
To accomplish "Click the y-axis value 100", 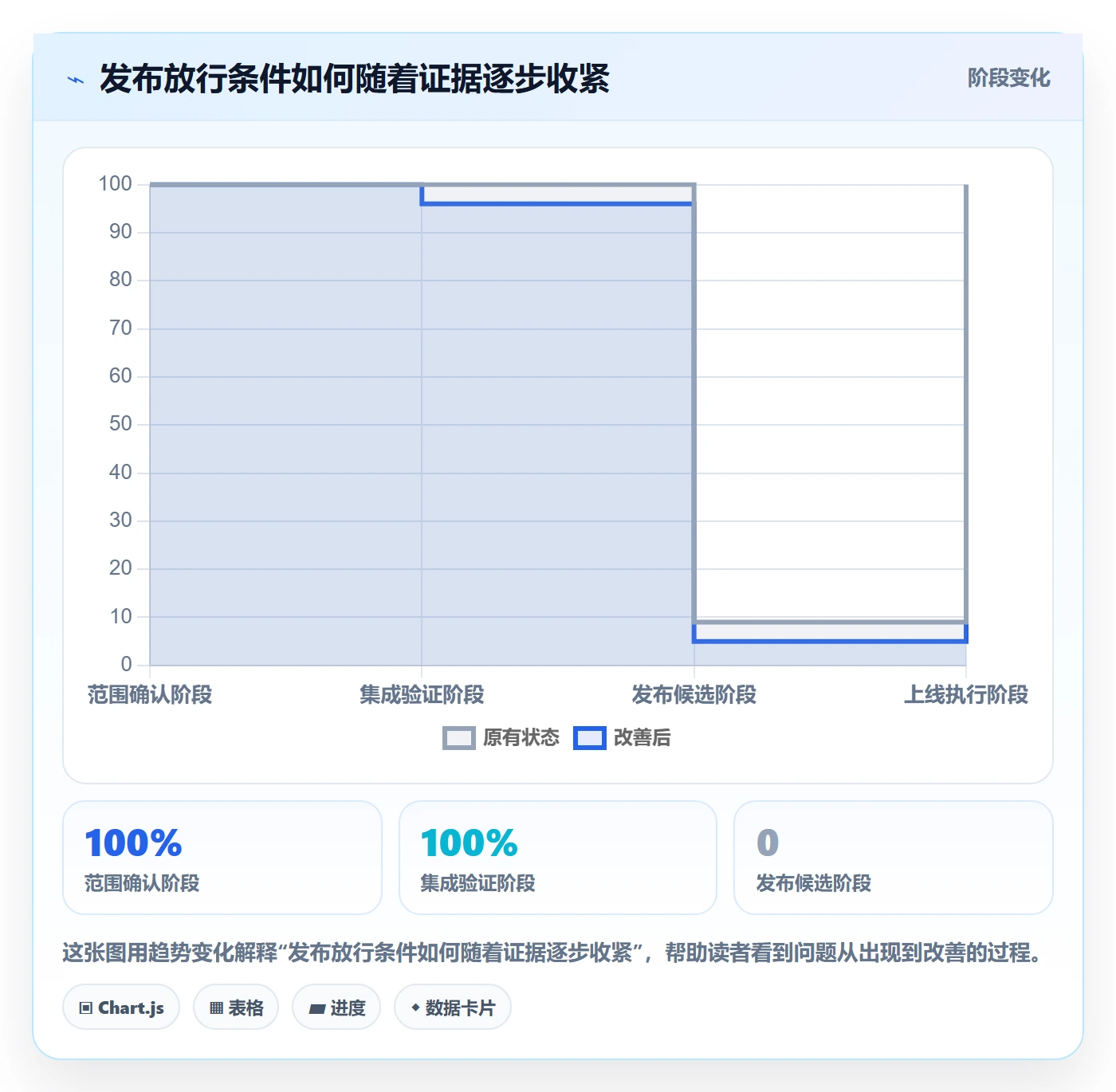I will point(115,184).
